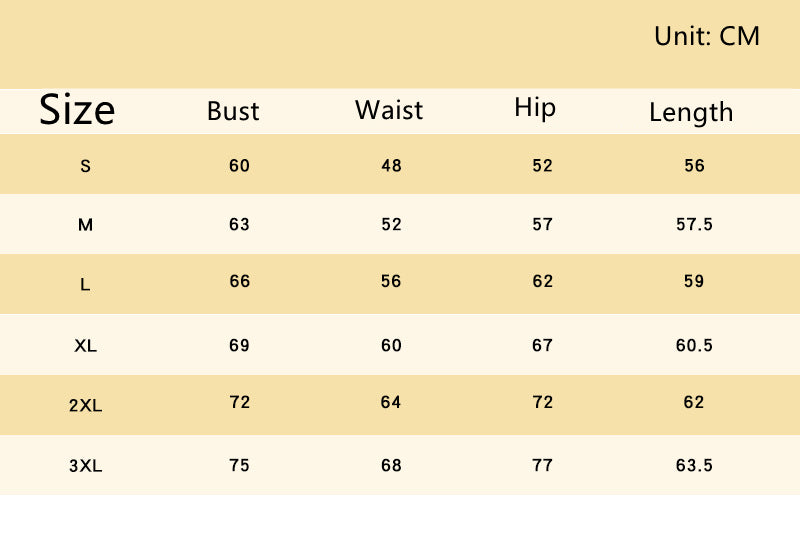Image resolution: width=800 pixels, height=538 pixels.
Task: Click the hip value 77 for size 3XL
Action: click(x=542, y=464)
